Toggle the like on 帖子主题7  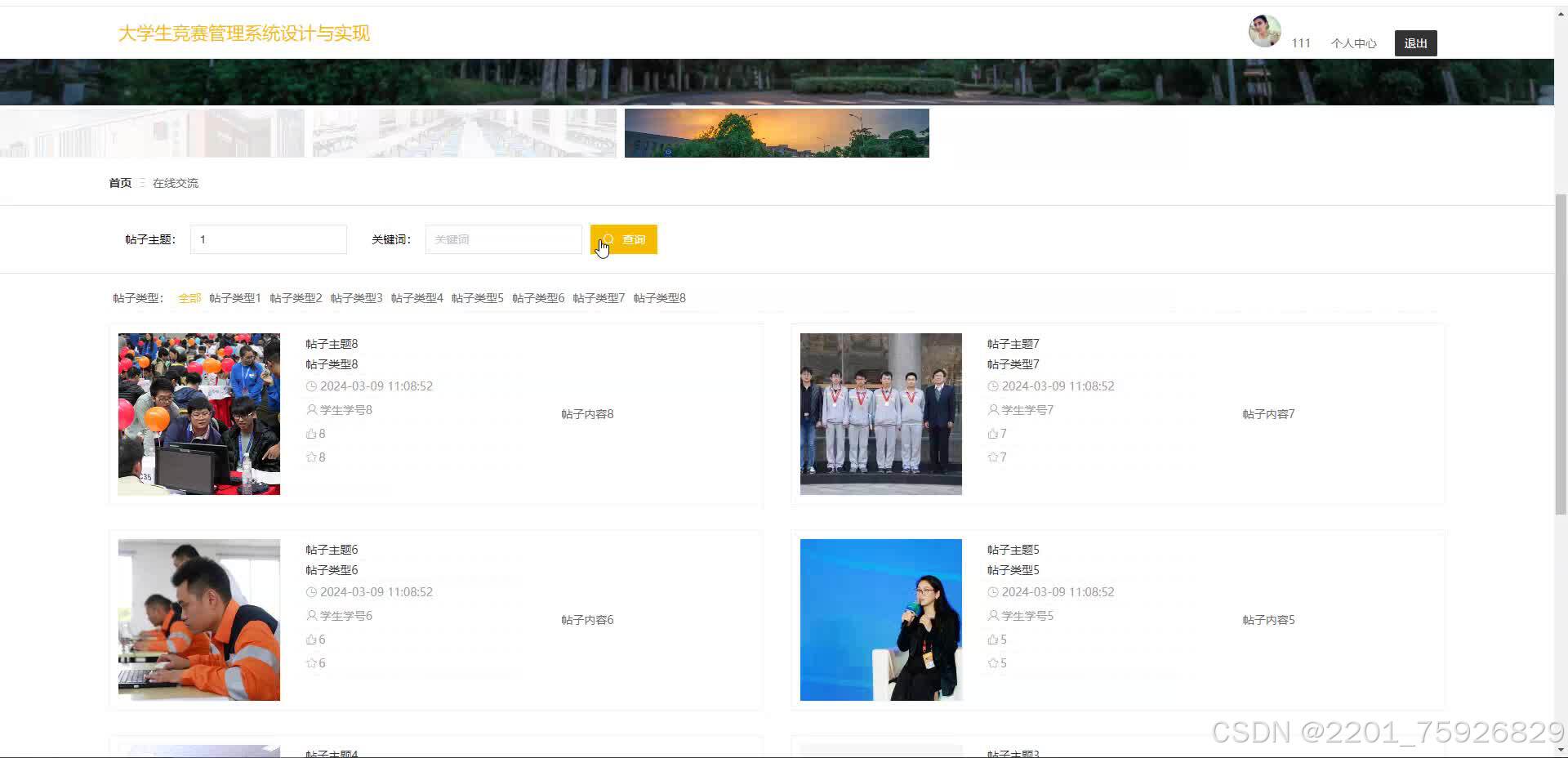coord(992,434)
